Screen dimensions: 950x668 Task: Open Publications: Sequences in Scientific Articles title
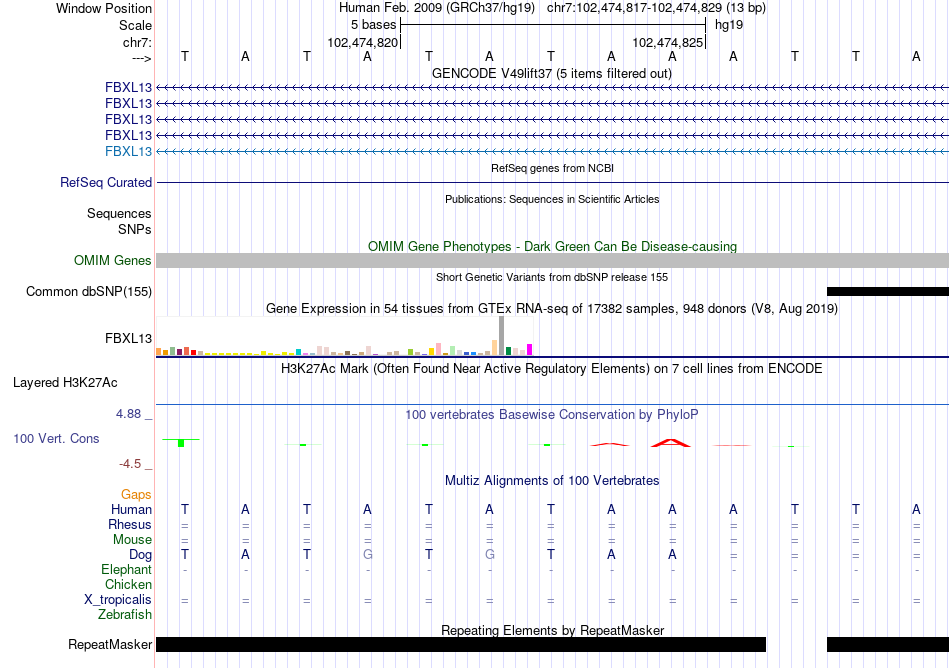[552, 199]
